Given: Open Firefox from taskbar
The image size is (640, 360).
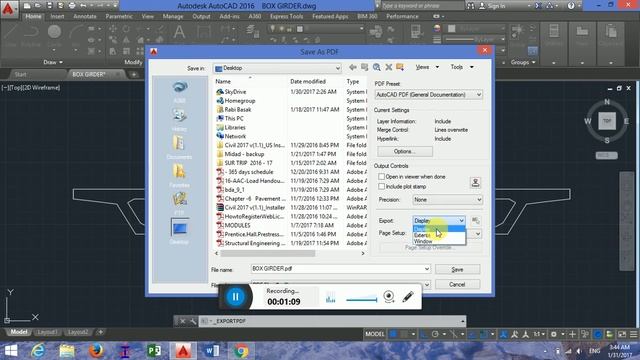Looking at the screenshot, I should point(96,351).
